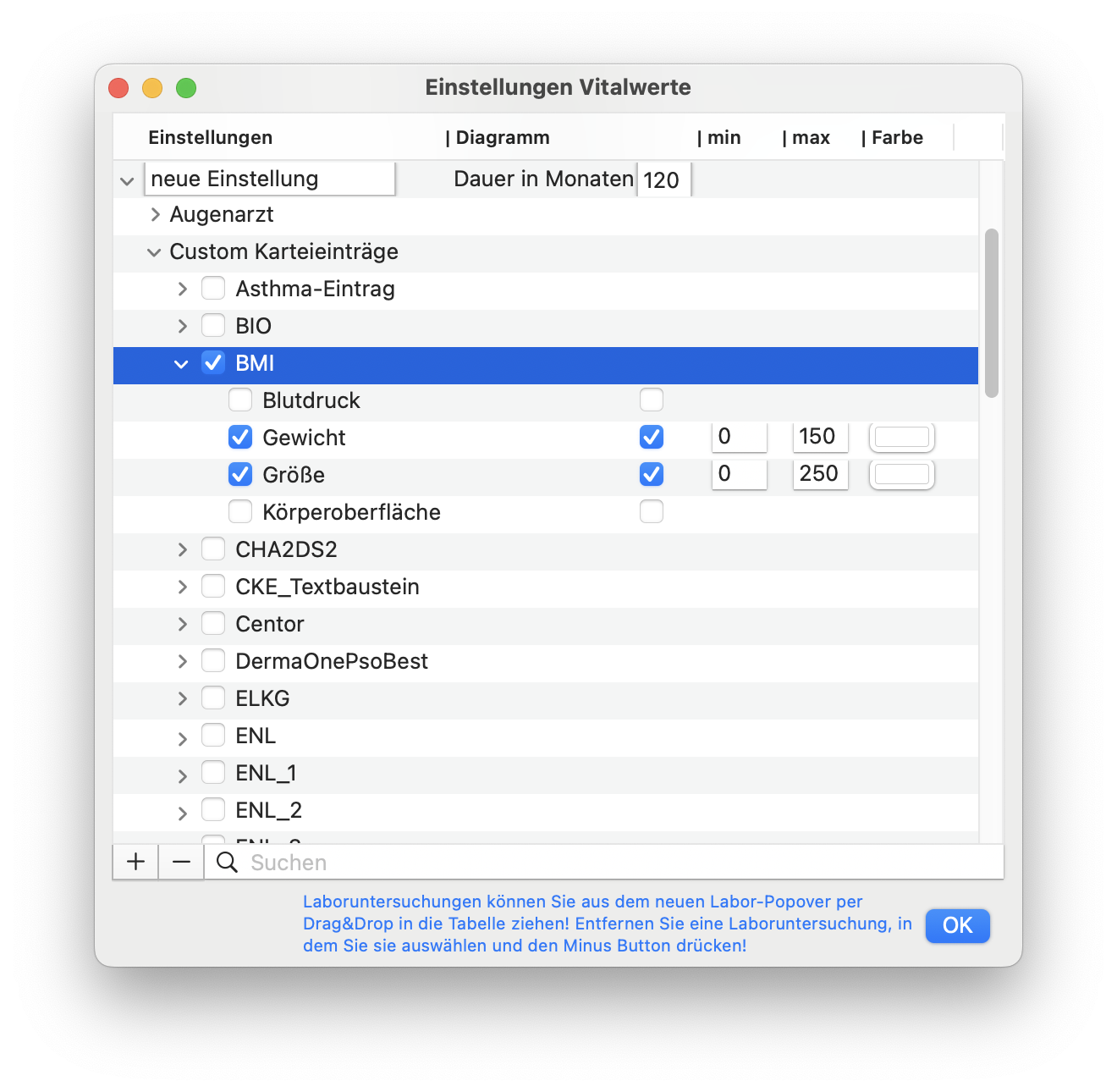Click the Dauer in Monaten value field

click(x=664, y=179)
